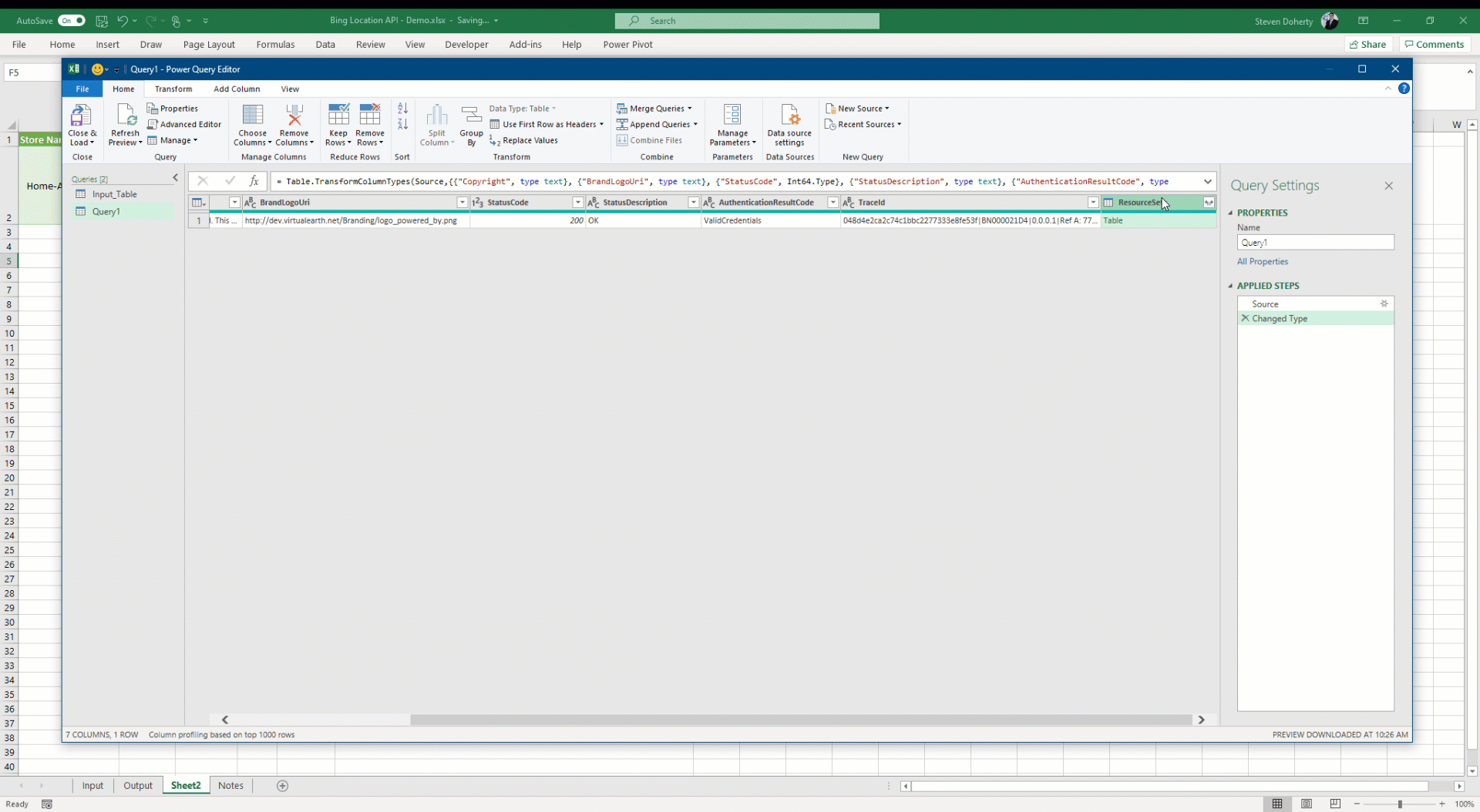
Task: Click the Append Queries button
Action: [x=657, y=124]
